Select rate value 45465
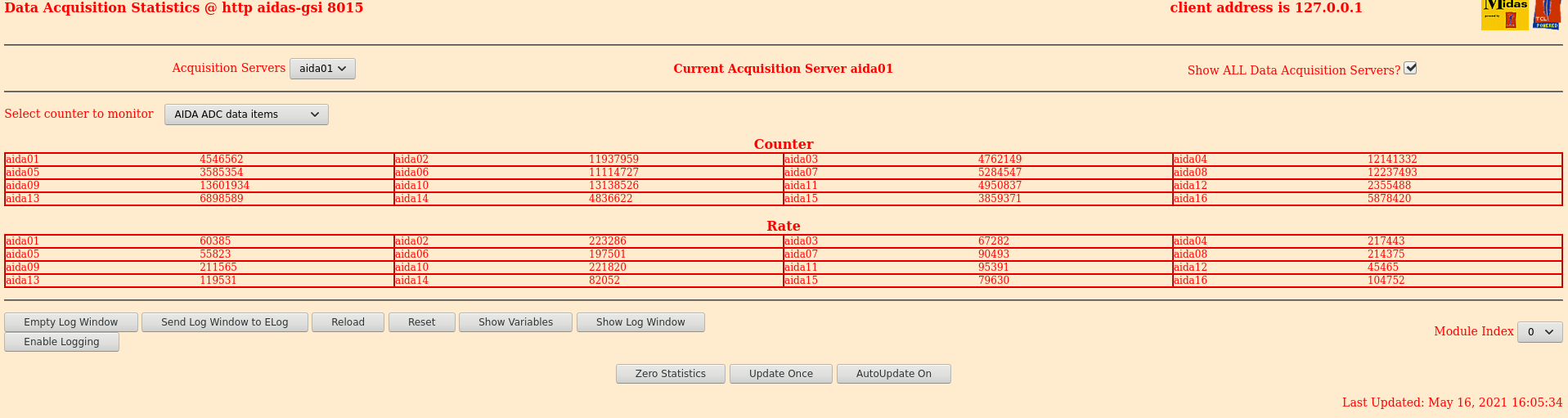 pos(1383,267)
